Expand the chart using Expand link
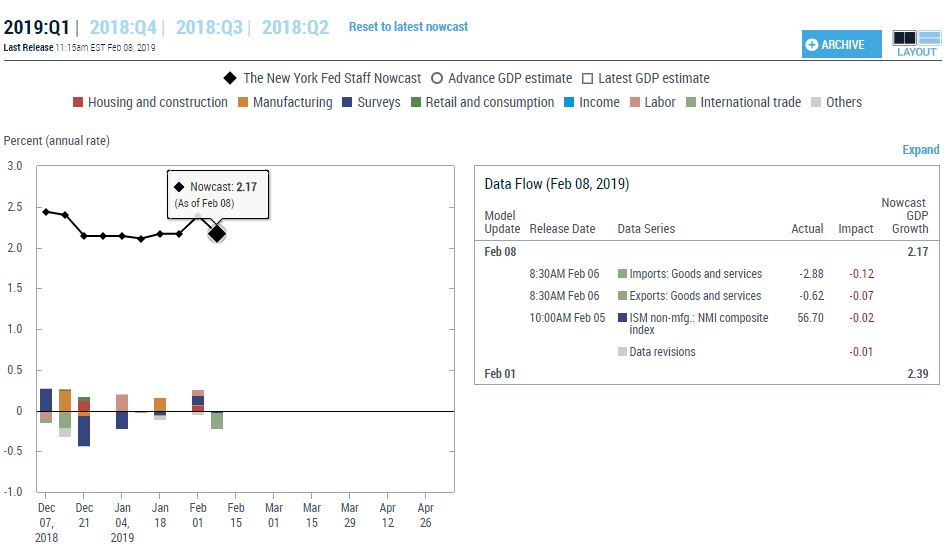This screenshot has height=556, width=948. [920, 150]
